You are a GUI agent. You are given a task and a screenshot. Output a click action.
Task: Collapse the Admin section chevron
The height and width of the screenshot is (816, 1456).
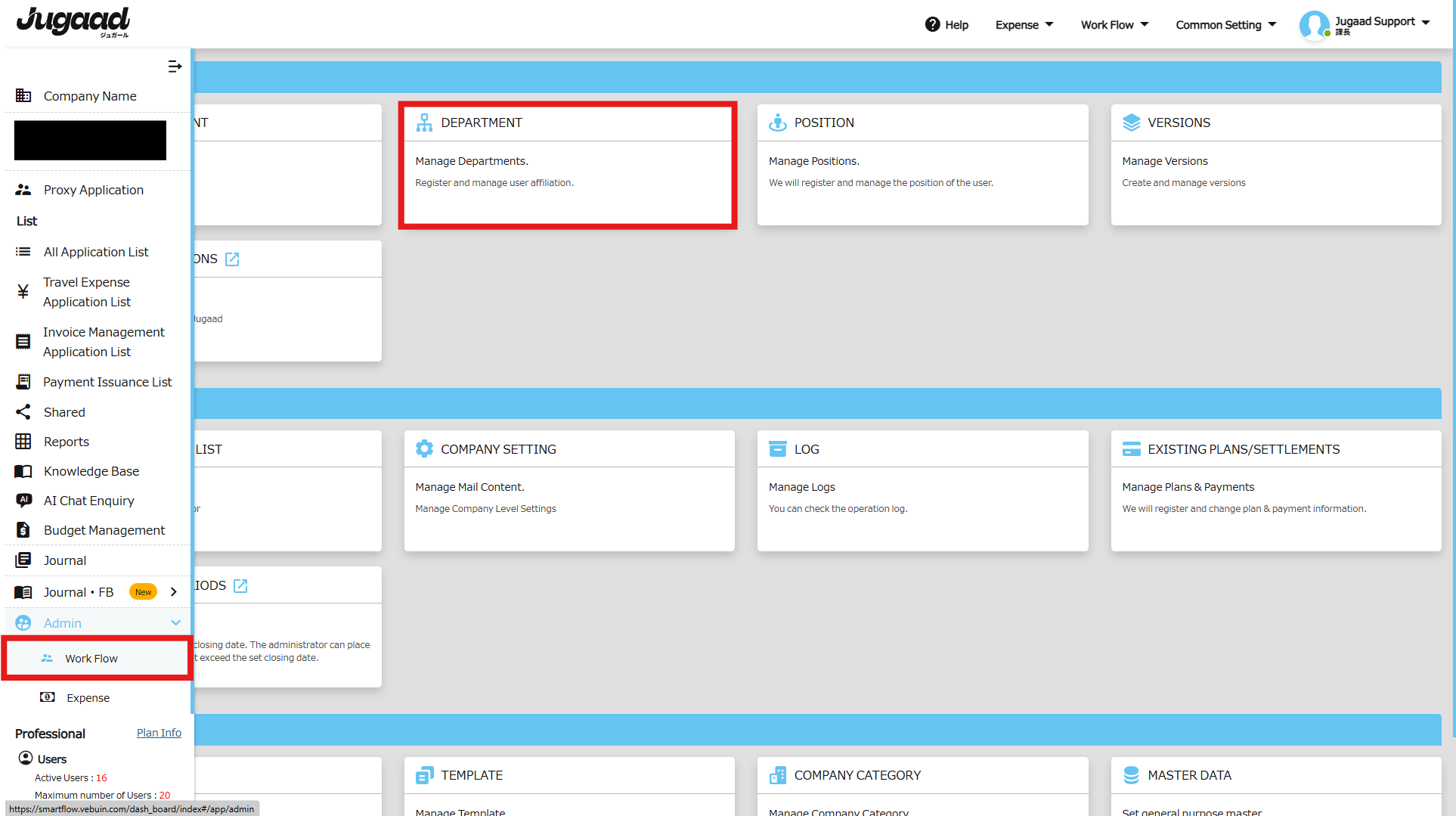click(175, 623)
